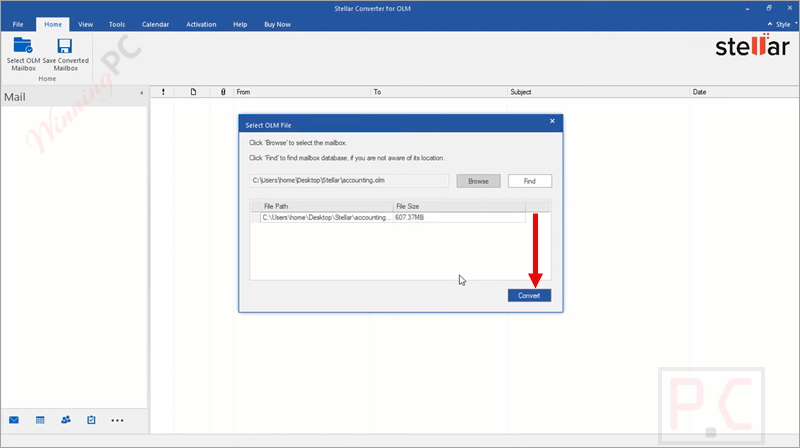
Task: Open the Style dropdown
Action: coord(786,24)
